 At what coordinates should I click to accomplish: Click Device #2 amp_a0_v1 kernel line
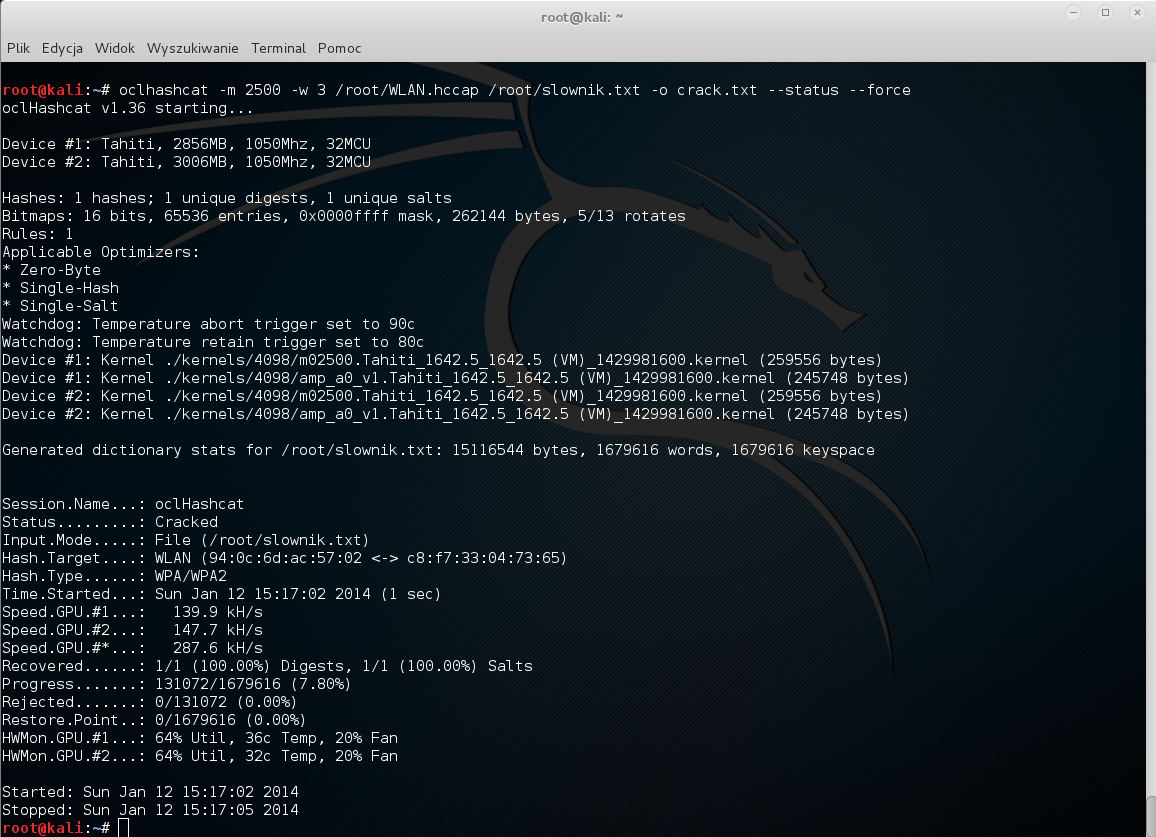click(456, 414)
